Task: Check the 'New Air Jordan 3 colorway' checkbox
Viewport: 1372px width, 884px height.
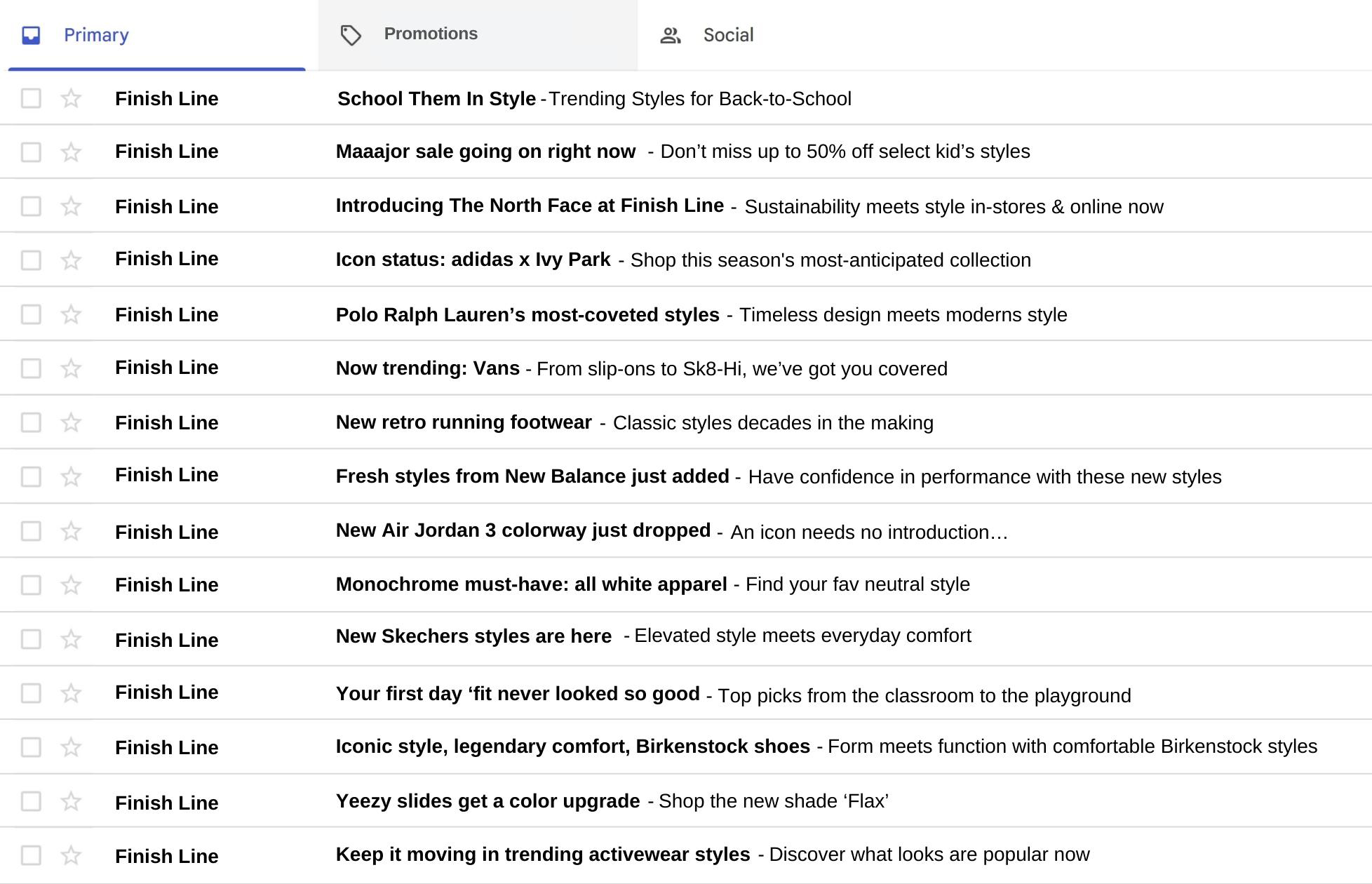Action: click(x=31, y=531)
